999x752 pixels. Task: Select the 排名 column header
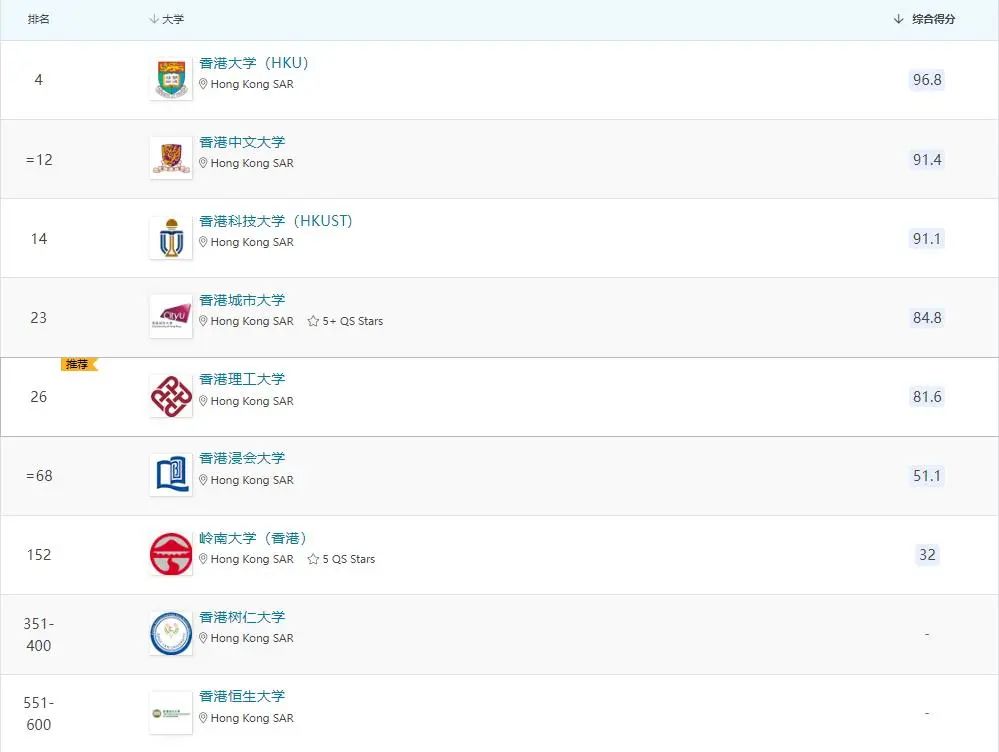[39, 18]
